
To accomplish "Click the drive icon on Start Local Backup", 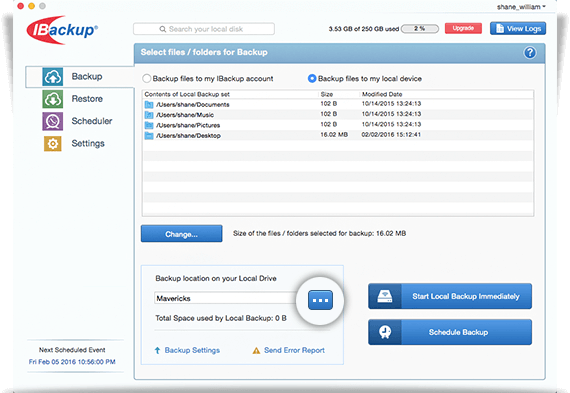I will tap(385, 296).
